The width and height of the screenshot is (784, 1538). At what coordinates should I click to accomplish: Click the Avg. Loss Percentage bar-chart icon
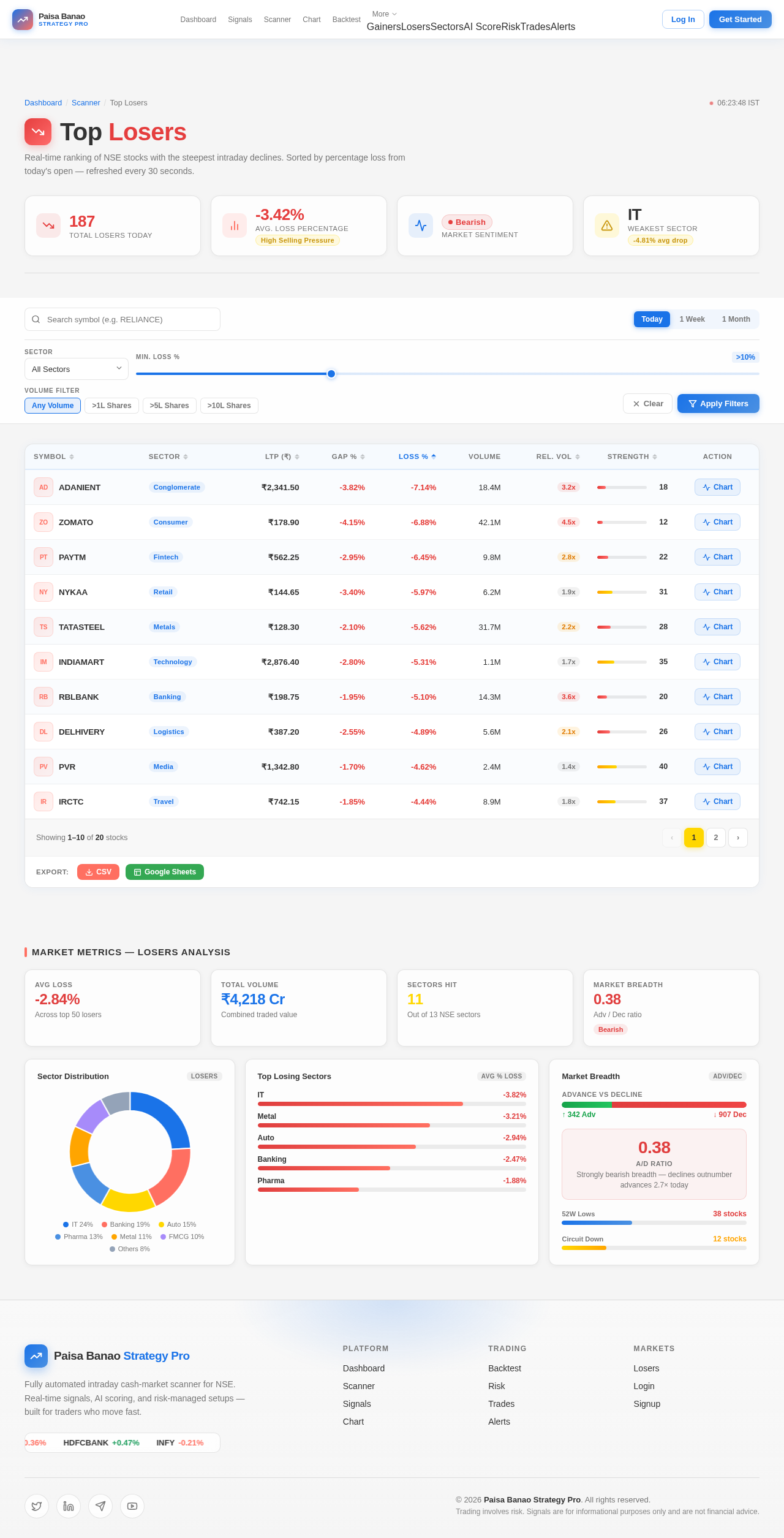(x=235, y=225)
